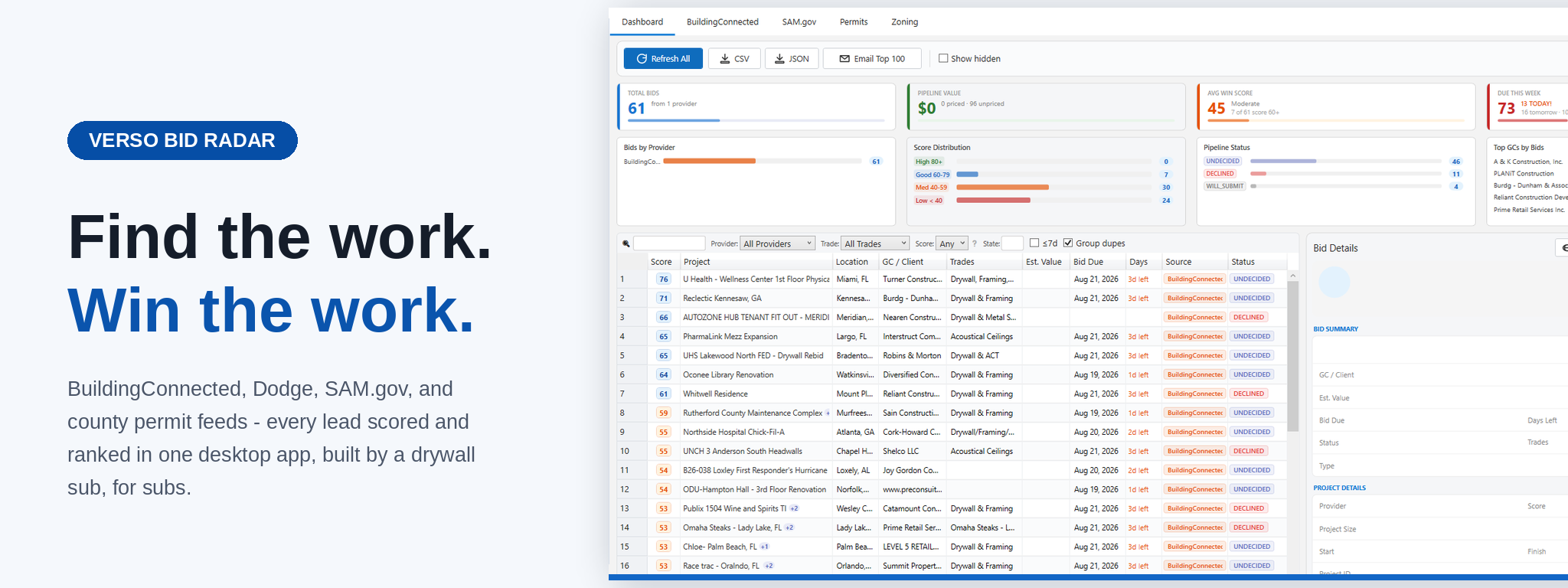Click the Refresh All button
The image size is (1568, 588).
tap(663, 58)
